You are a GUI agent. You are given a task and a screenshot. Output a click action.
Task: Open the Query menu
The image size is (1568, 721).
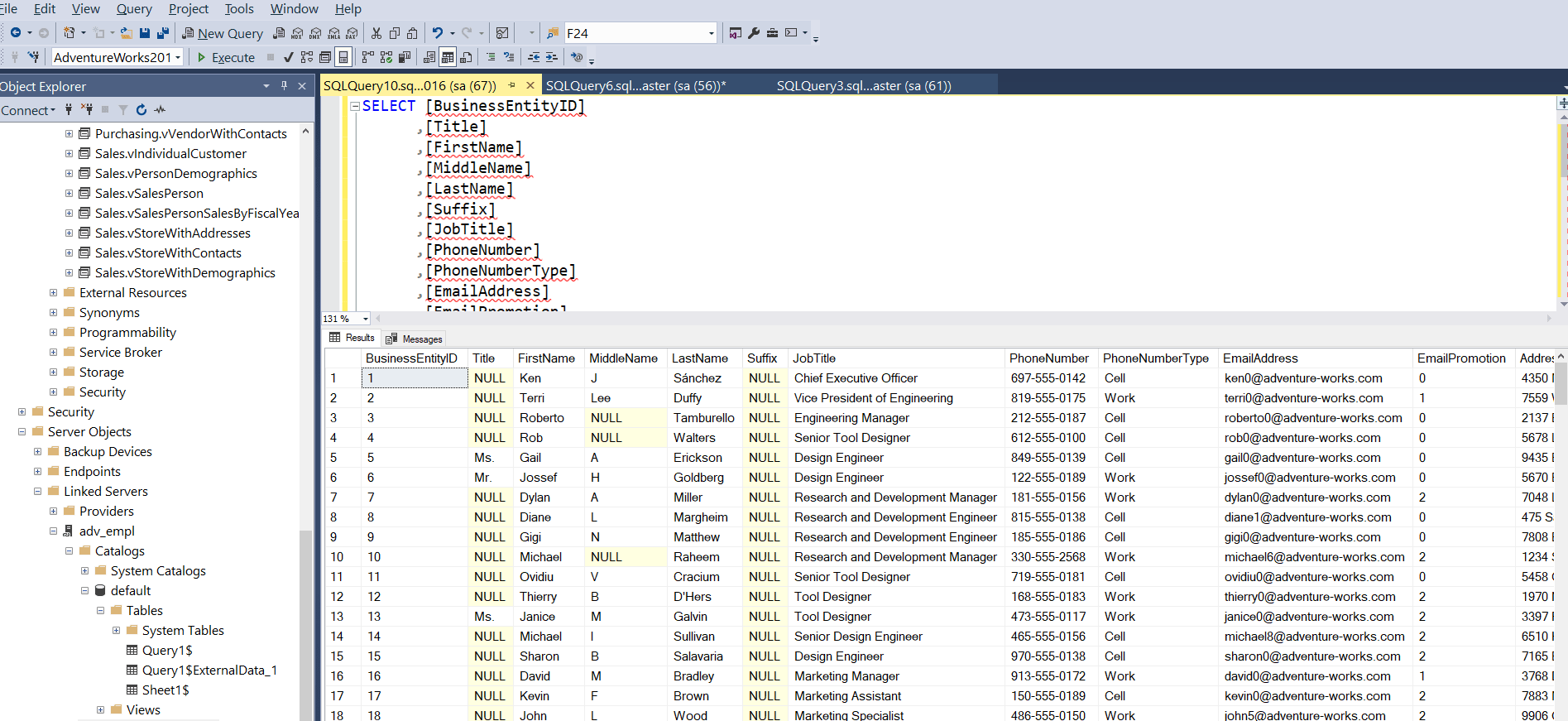pyautogui.click(x=133, y=9)
